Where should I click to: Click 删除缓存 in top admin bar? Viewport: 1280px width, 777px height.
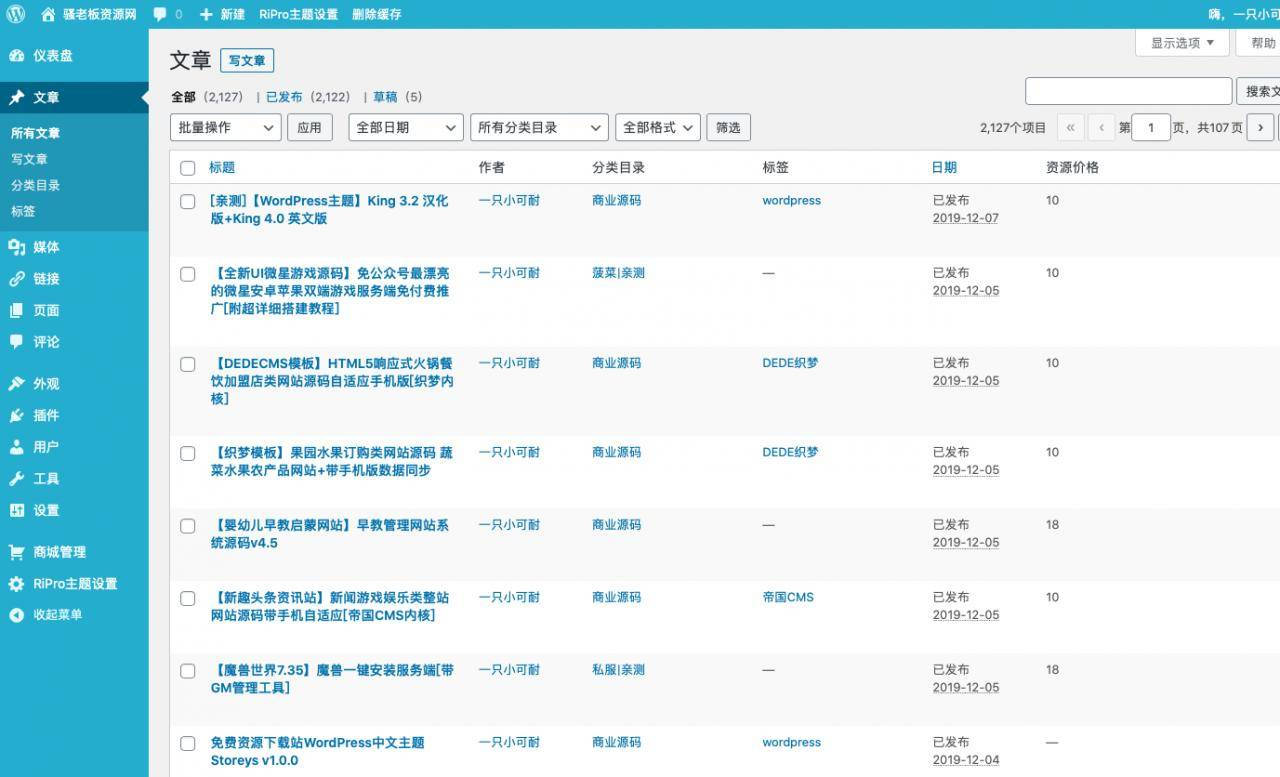pos(377,15)
